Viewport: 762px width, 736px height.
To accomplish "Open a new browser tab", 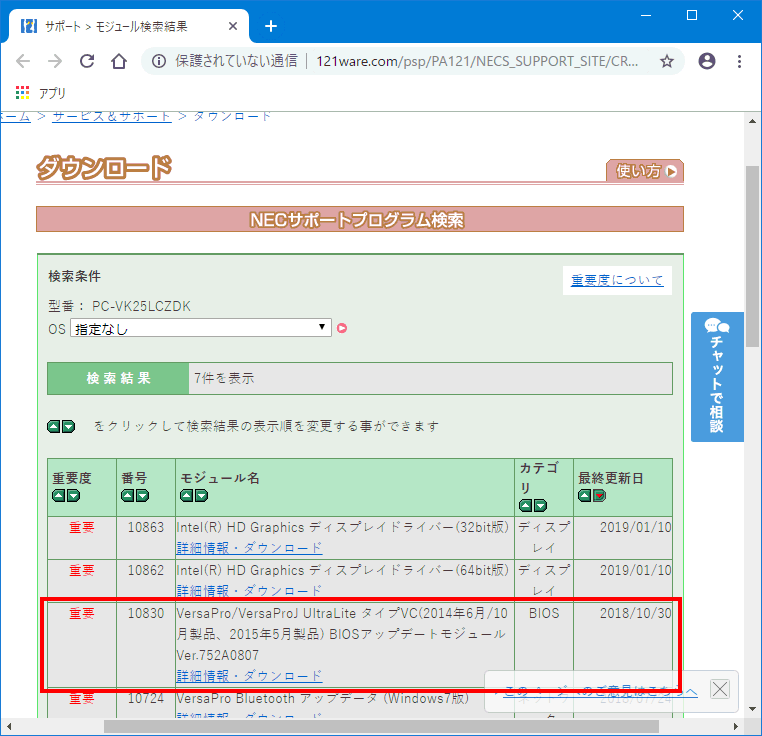I will coord(271,26).
